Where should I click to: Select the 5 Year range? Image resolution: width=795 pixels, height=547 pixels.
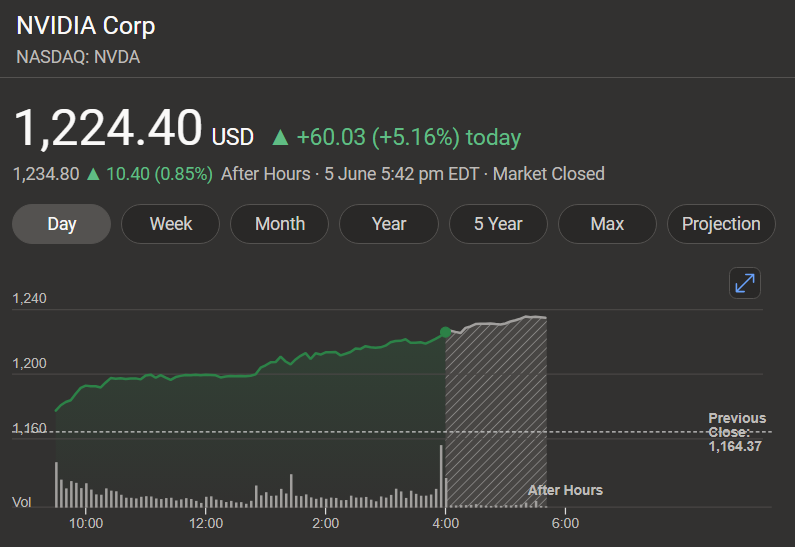498,224
